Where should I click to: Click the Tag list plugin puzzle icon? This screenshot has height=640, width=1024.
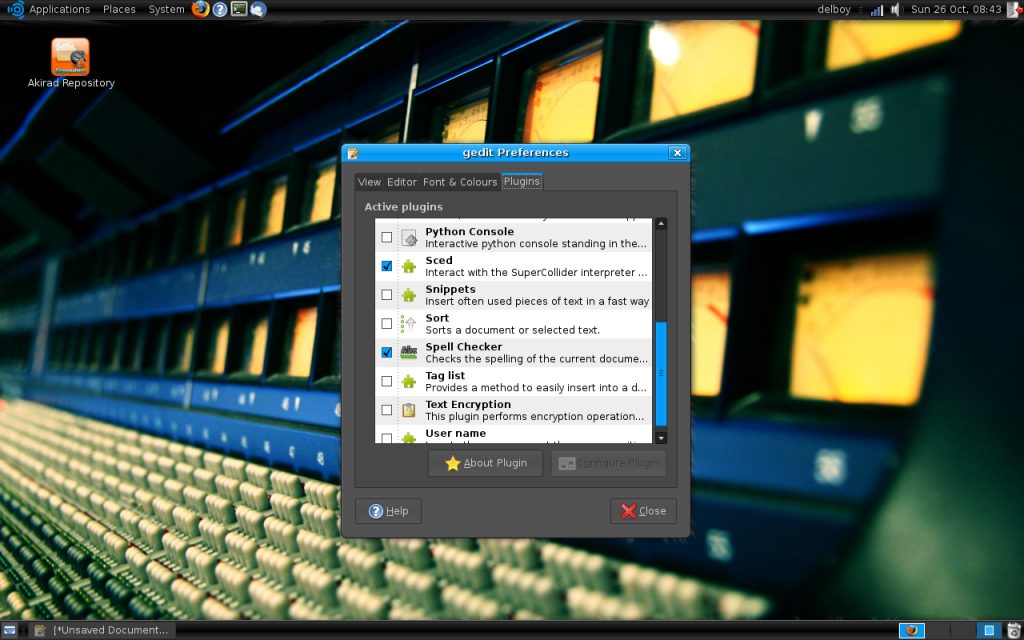[409, 381]
